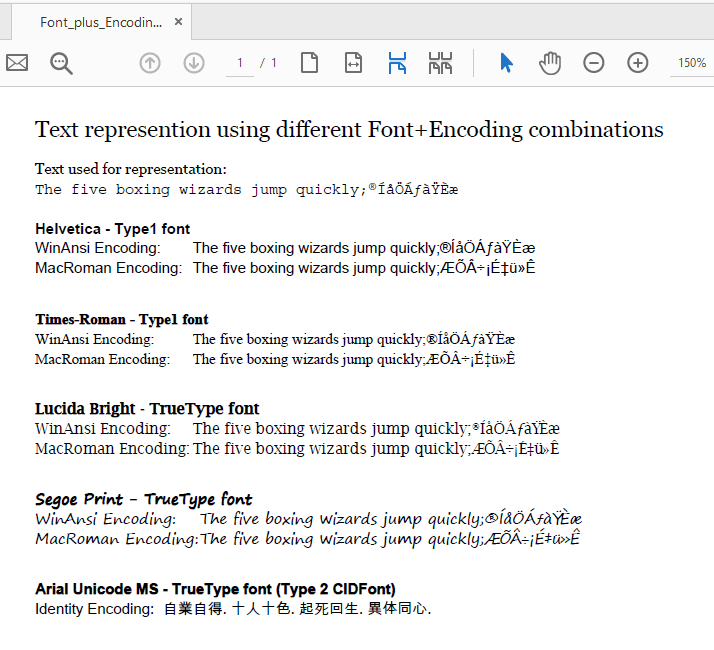The width and height of the screenshot is (714, 650).
Task: Open the find text magnifier tool
Action: pos(61,63)
